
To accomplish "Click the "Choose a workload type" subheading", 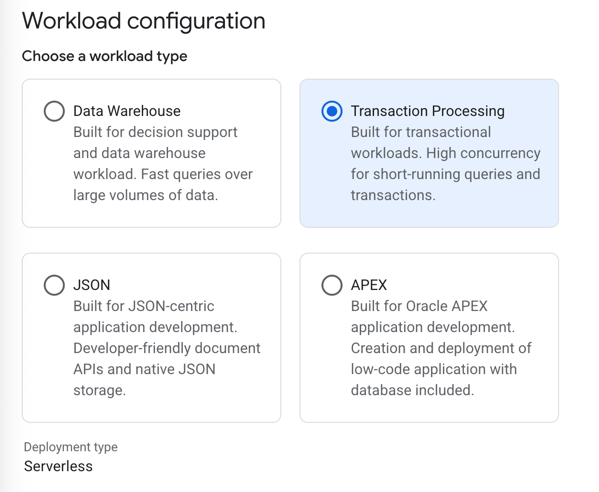I will point(105,56).
